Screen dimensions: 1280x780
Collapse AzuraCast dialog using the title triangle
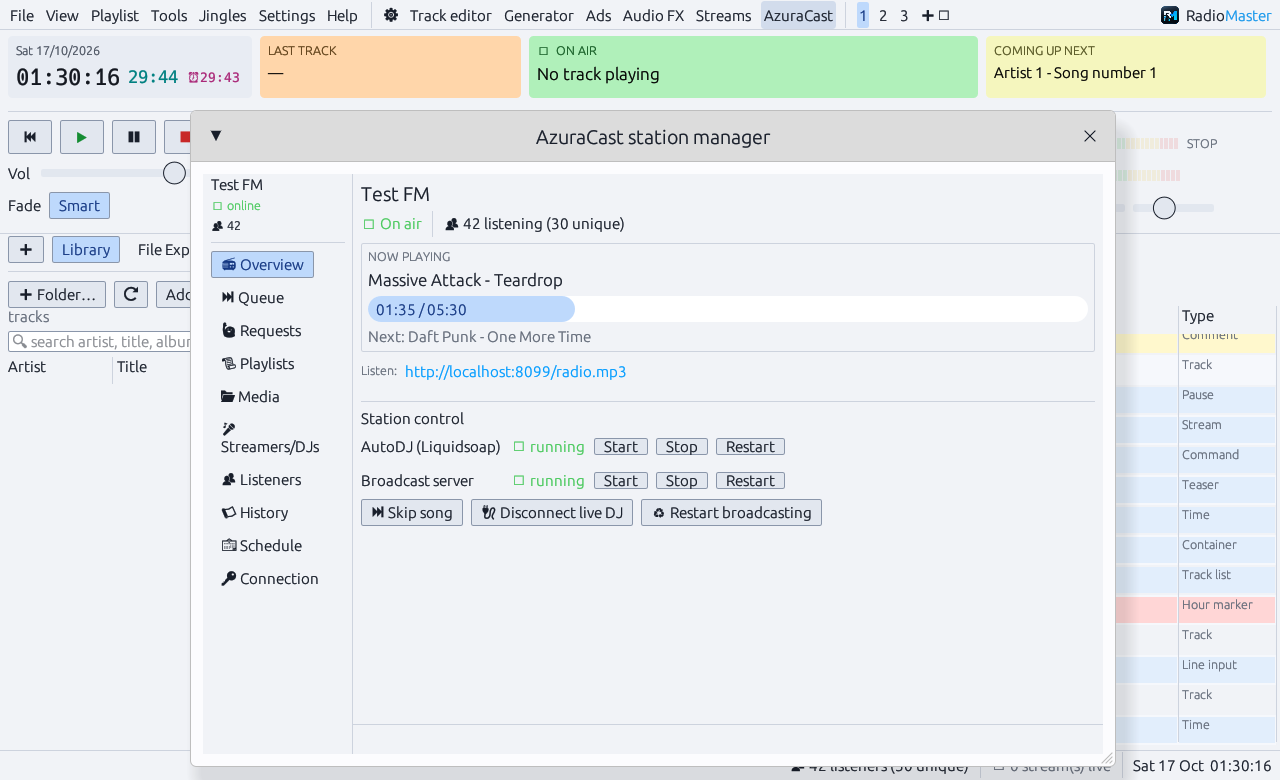[215, 136]
